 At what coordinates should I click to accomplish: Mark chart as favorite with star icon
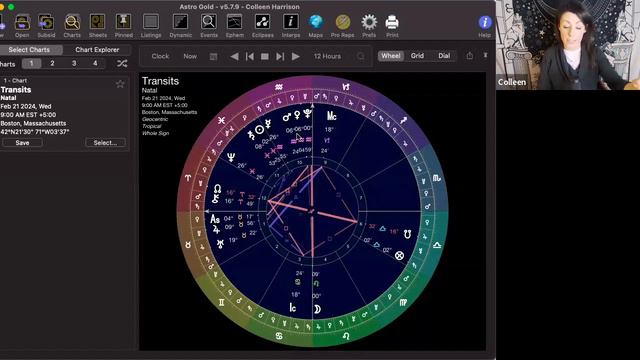coord(120,84)
